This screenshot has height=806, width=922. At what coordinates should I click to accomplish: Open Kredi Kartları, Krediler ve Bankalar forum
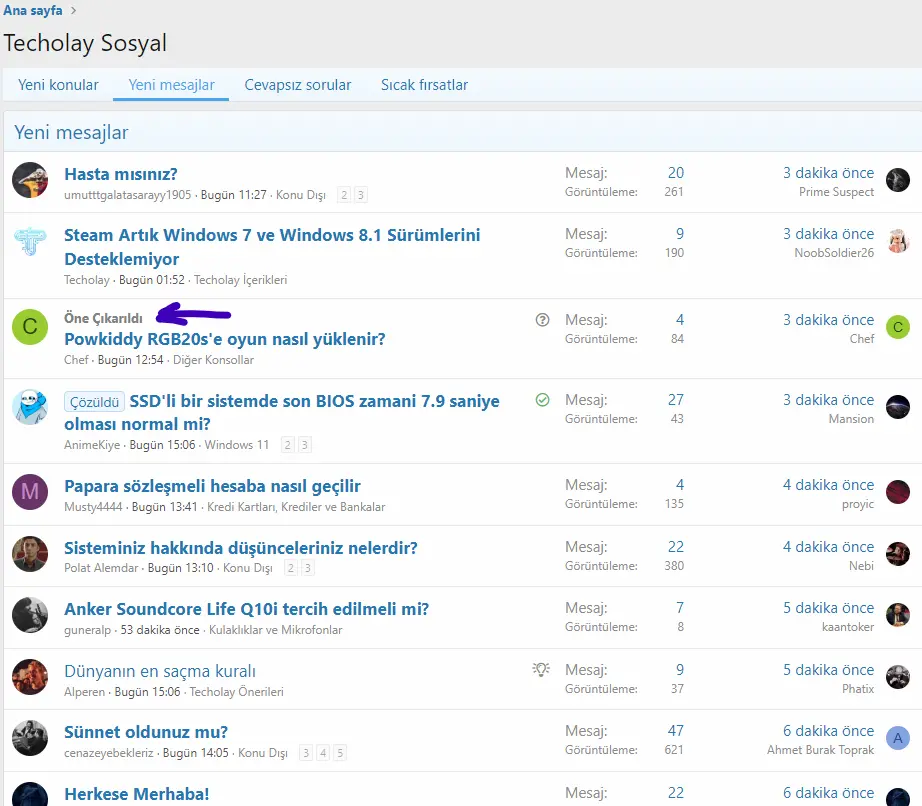pos(296,507)
